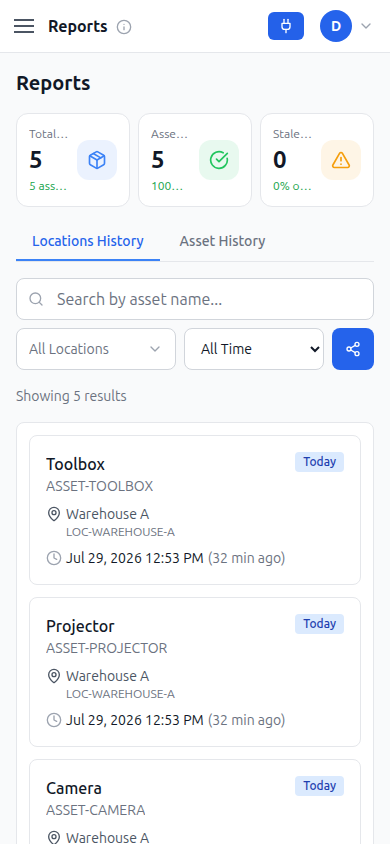Click the Showing 5 results text
This screenshot has width=390, height=844.
[x=72, y=396]
